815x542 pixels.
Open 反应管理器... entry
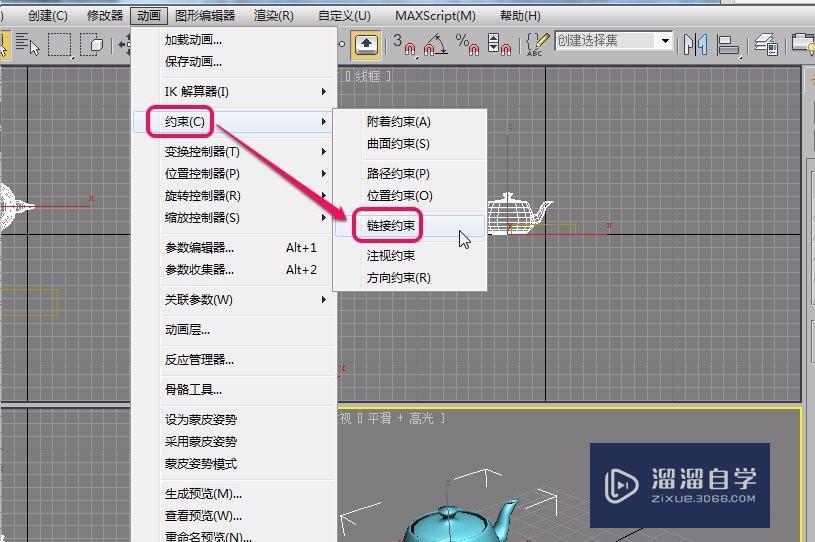pos(234,360)
